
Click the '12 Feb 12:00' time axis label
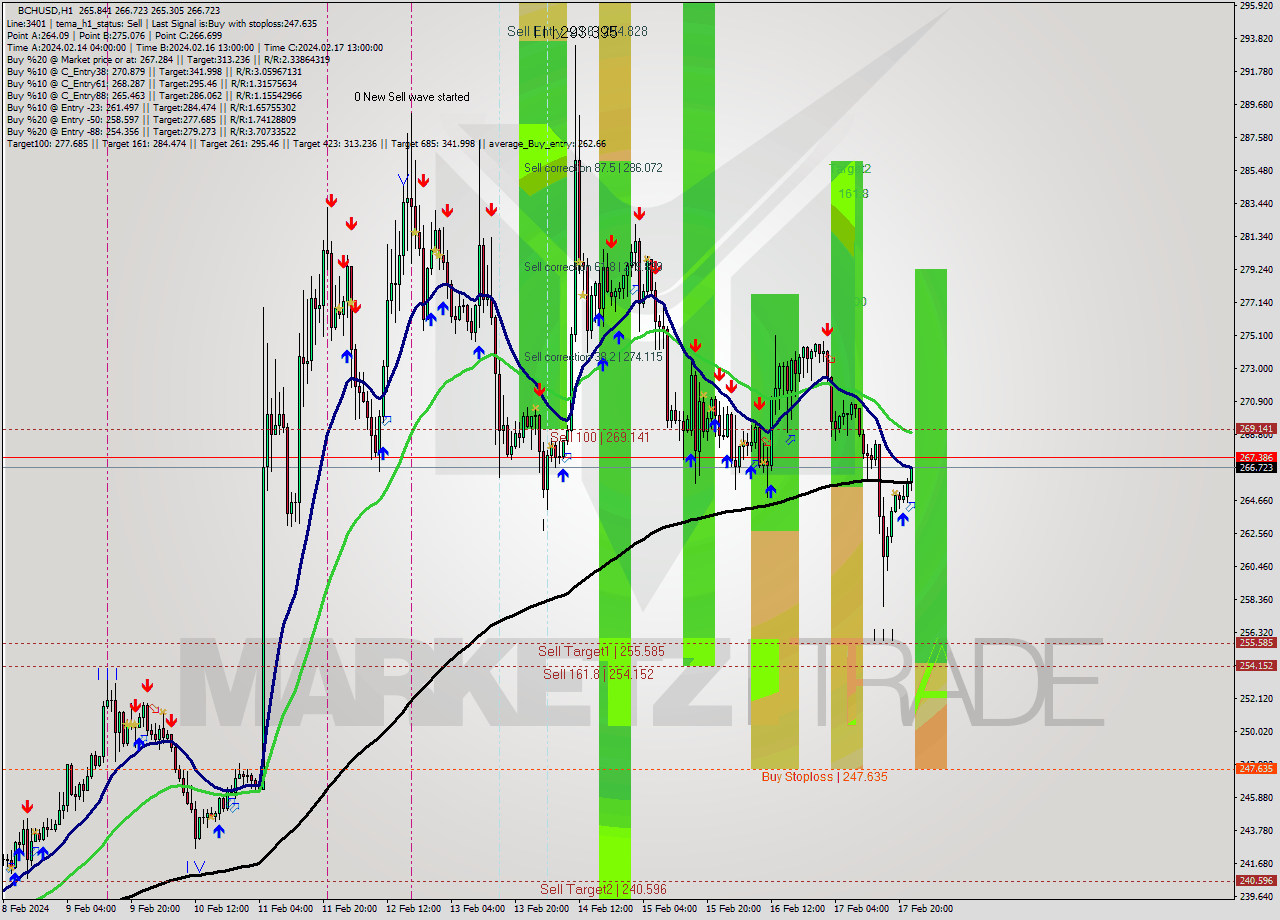pyautogui.click(x=413, y=909)
